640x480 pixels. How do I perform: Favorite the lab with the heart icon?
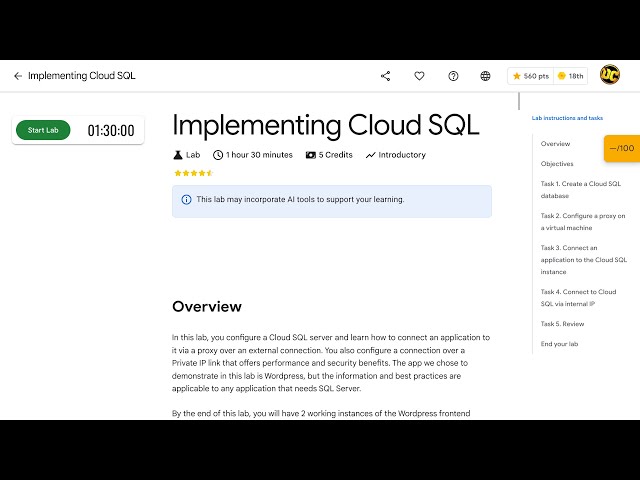(x=419, y=76)
